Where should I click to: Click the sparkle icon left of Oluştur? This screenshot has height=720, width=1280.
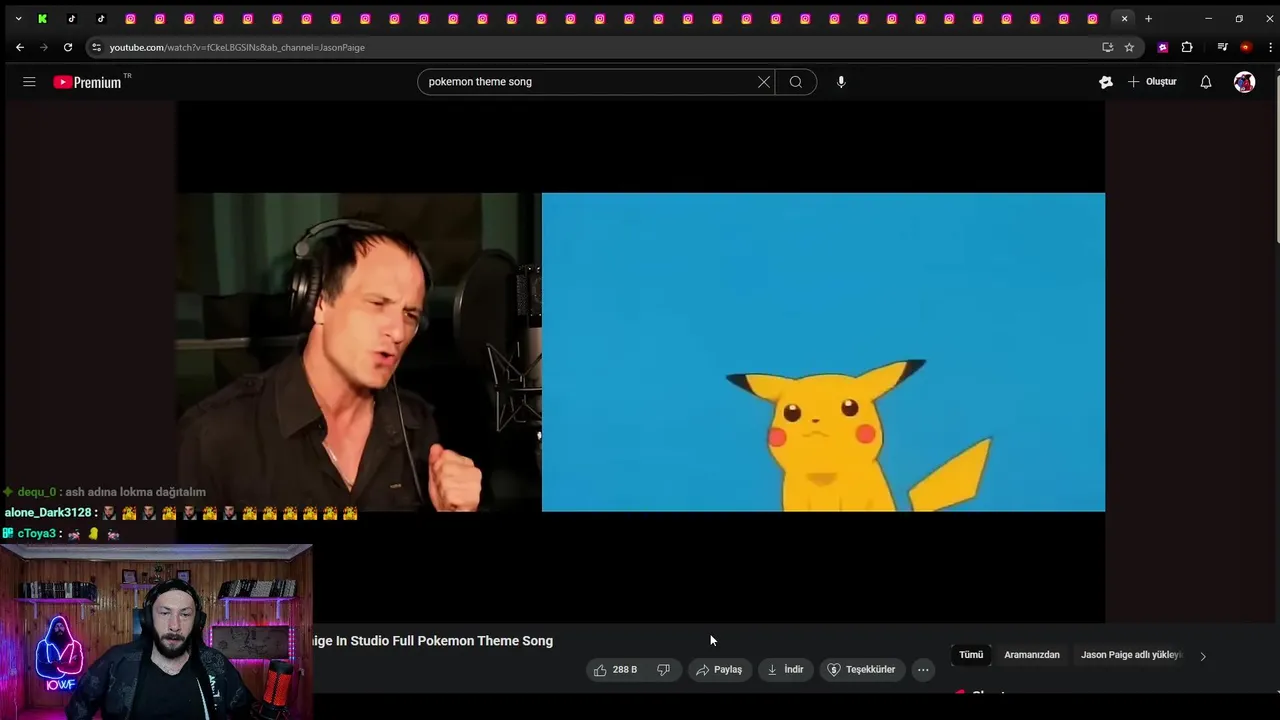point(1106,82)
